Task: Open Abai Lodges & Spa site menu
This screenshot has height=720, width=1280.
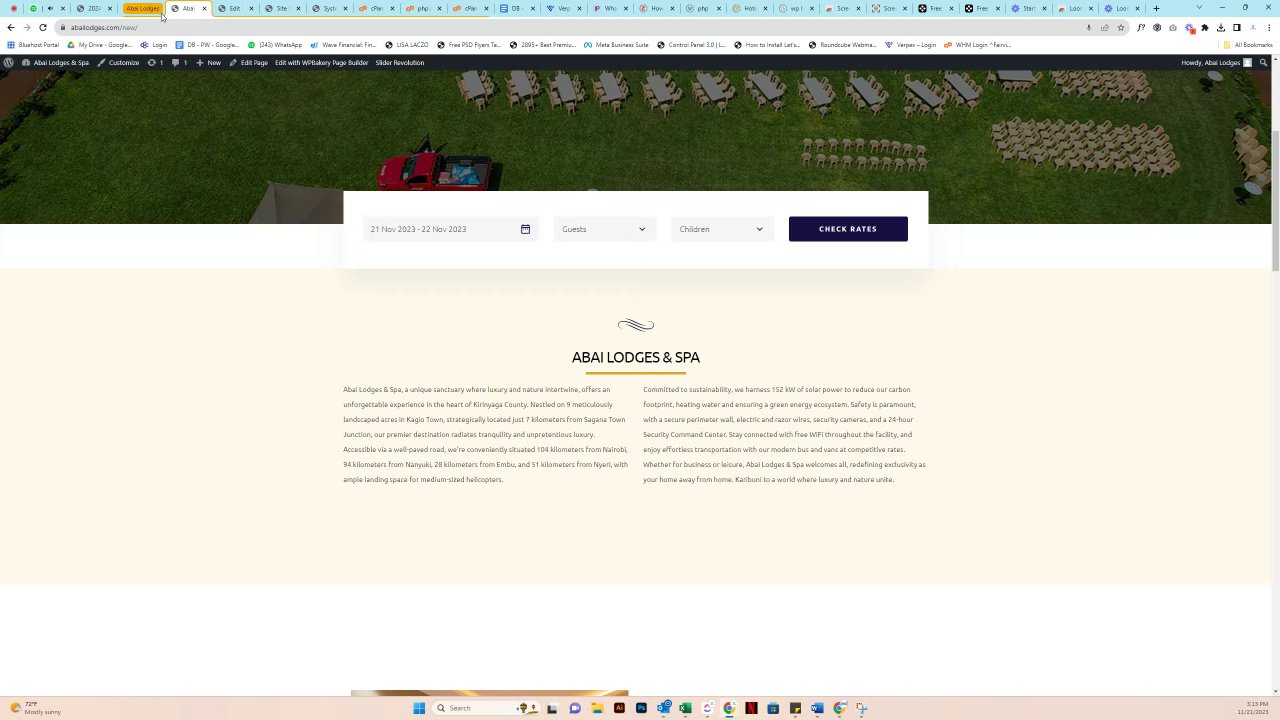Action: pyautogui.click(x=55, y=62)
